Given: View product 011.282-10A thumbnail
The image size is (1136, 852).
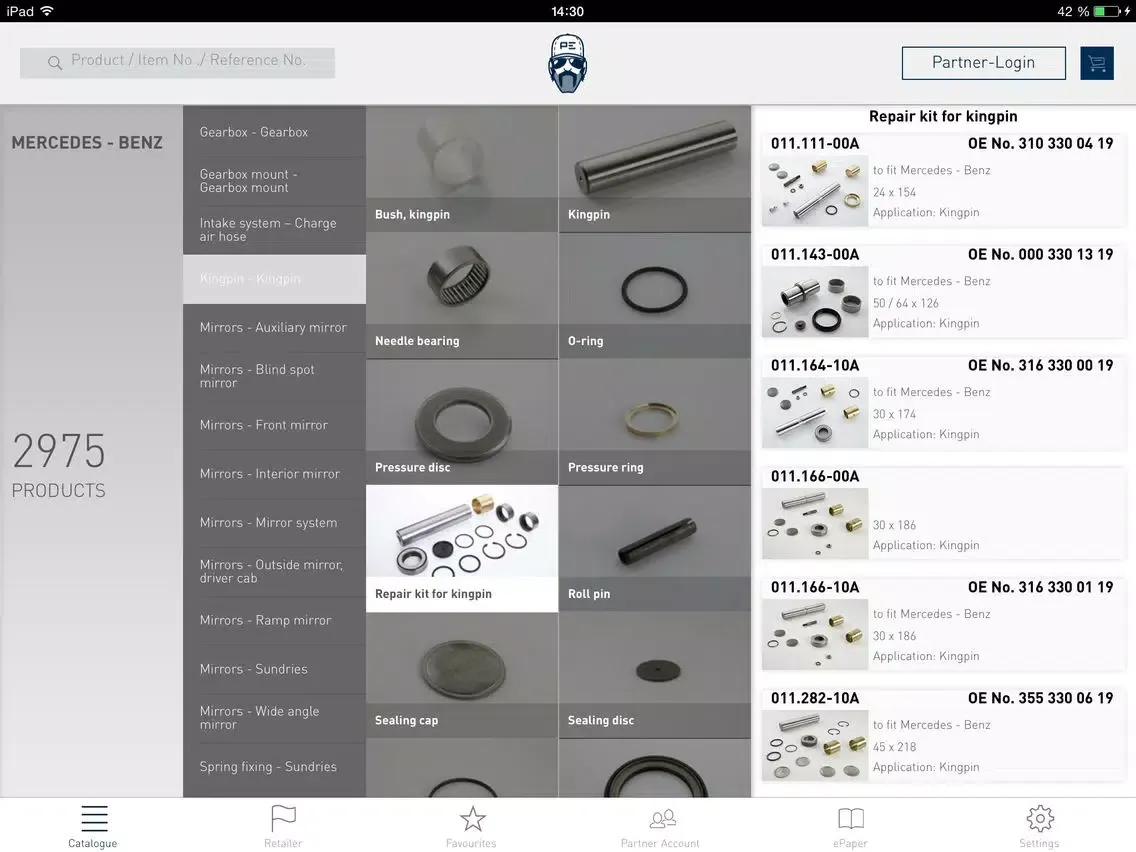Looking at the screenshot, I should [815, 745].
